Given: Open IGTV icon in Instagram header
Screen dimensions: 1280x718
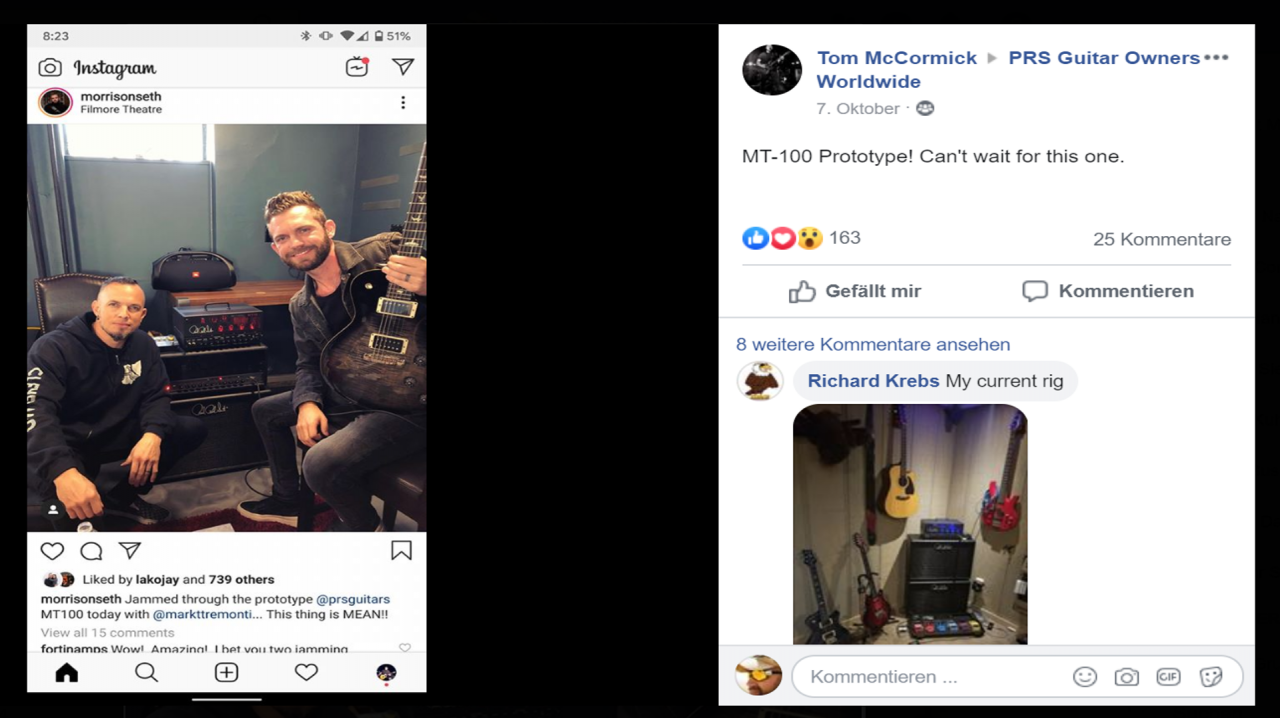Looking at the screenshot, I should (357, 67).
